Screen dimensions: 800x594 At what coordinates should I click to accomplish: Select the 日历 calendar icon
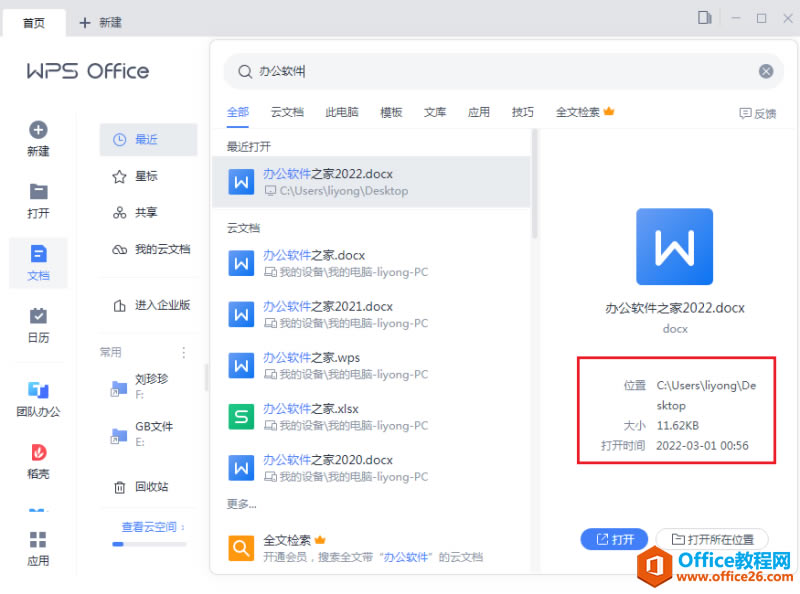point(38,316)
